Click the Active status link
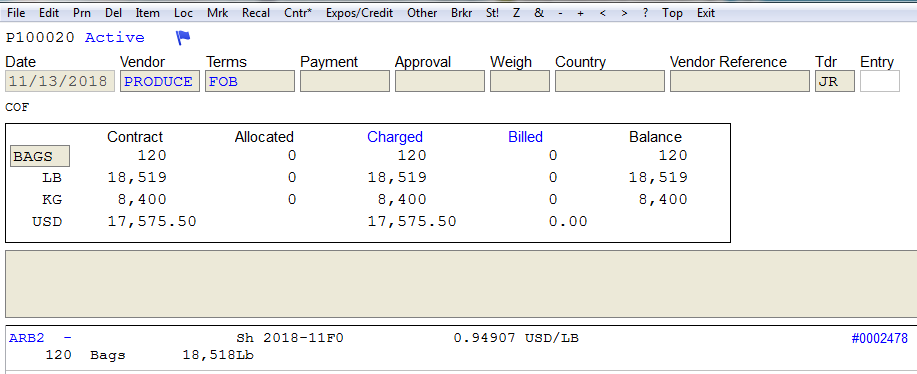Screen dimensions: 917x374 [x=115, y=38]
